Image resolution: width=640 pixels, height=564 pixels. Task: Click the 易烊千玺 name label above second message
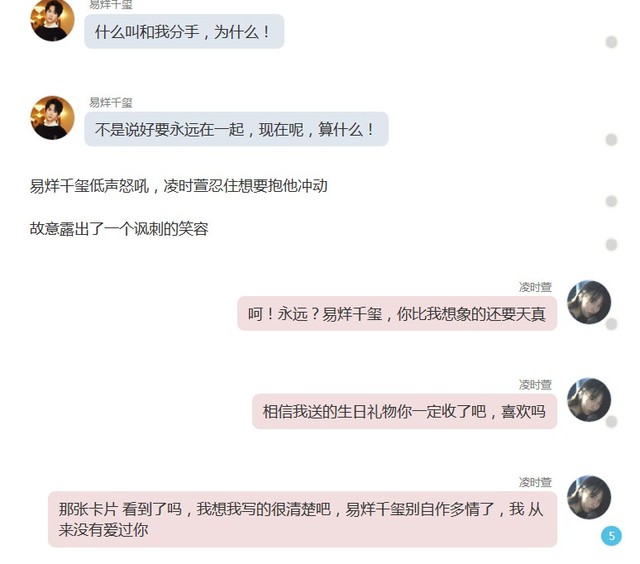(x=111, y=102)
